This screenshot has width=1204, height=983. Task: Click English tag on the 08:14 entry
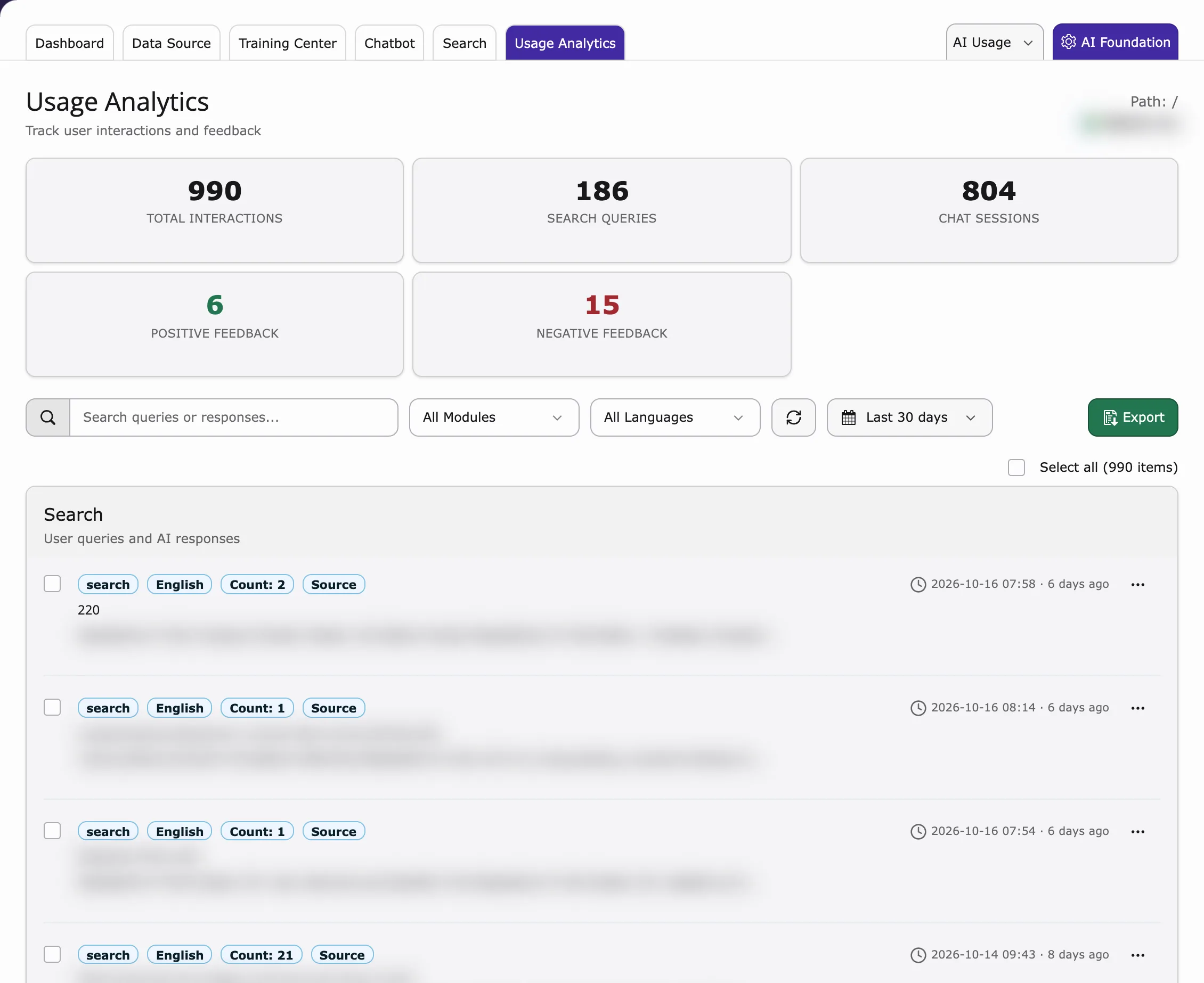[180, 708]
